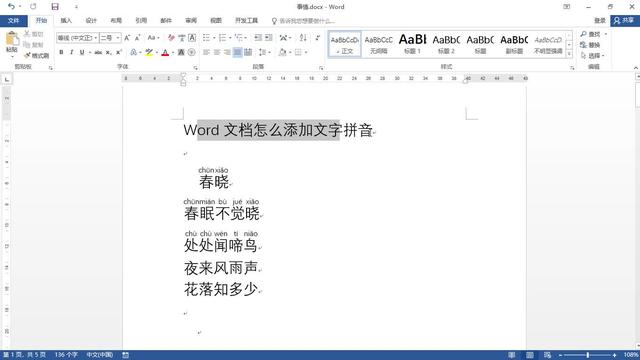640x360 pixels.
Task: Apply the Heading 2 (标题 2) style
Action: 446,44
